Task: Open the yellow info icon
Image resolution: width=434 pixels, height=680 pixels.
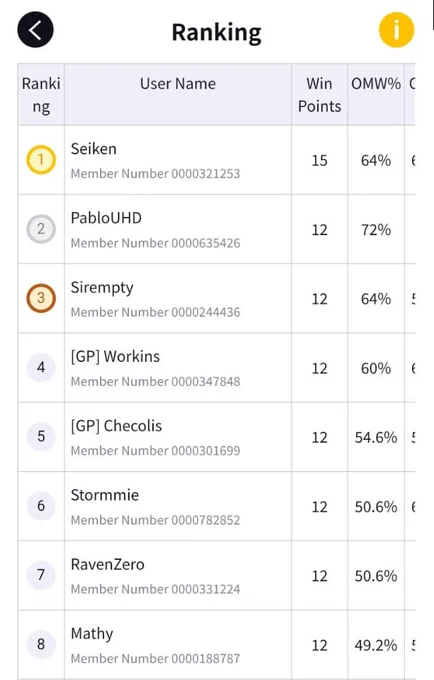Action: pos(396,30)
